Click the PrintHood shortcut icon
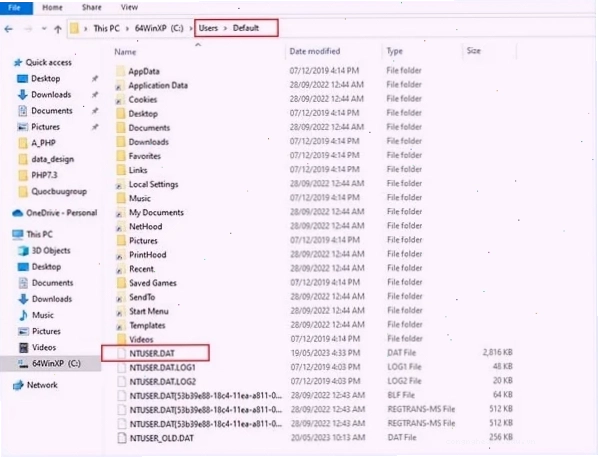 point(121,255)
